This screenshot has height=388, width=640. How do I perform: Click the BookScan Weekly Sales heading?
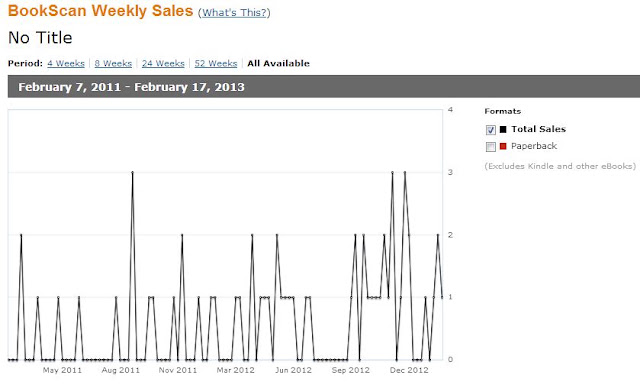click(100, 11)
